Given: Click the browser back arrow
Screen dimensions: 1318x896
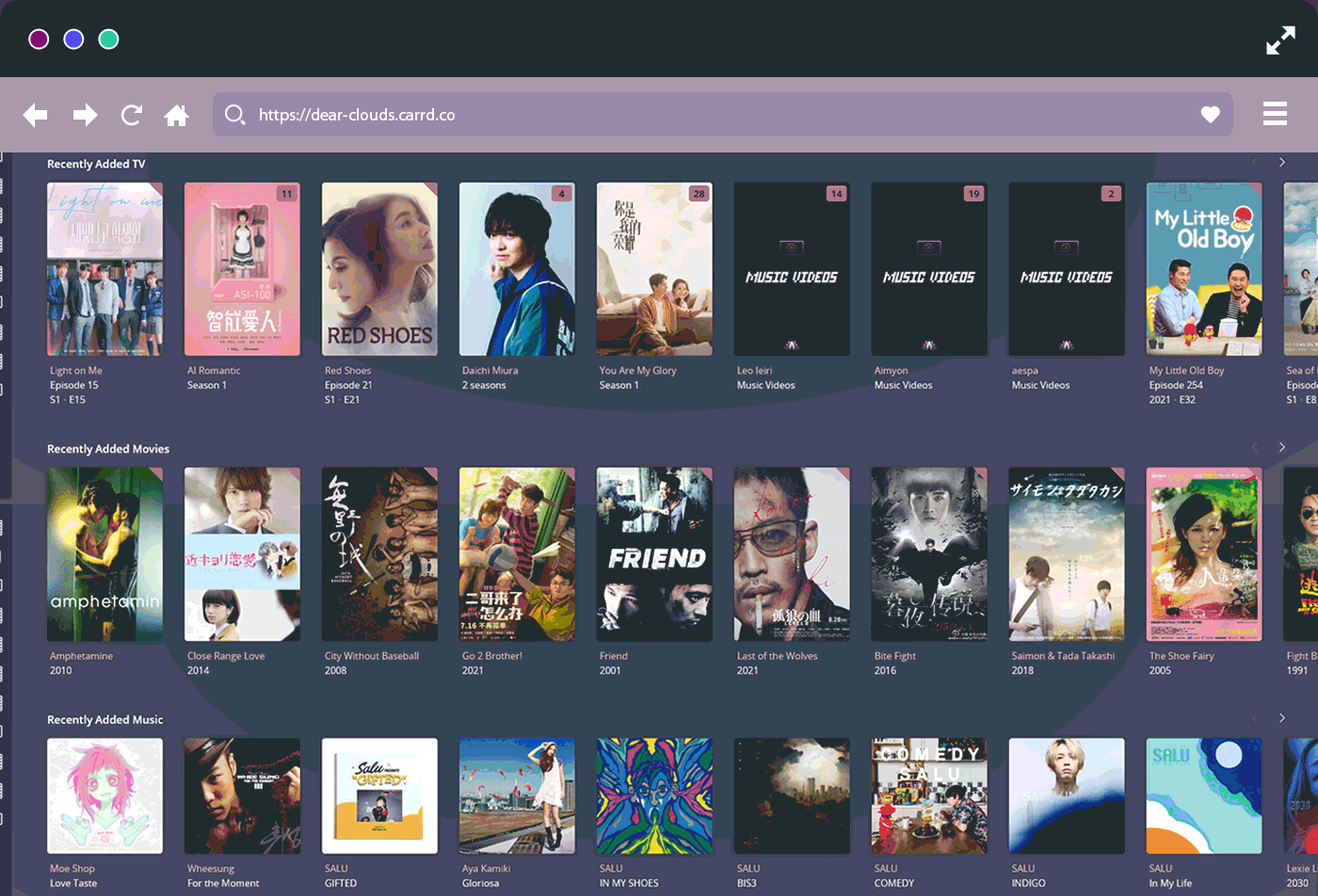Looking at the screenshot, I should (x=36, y=115).
